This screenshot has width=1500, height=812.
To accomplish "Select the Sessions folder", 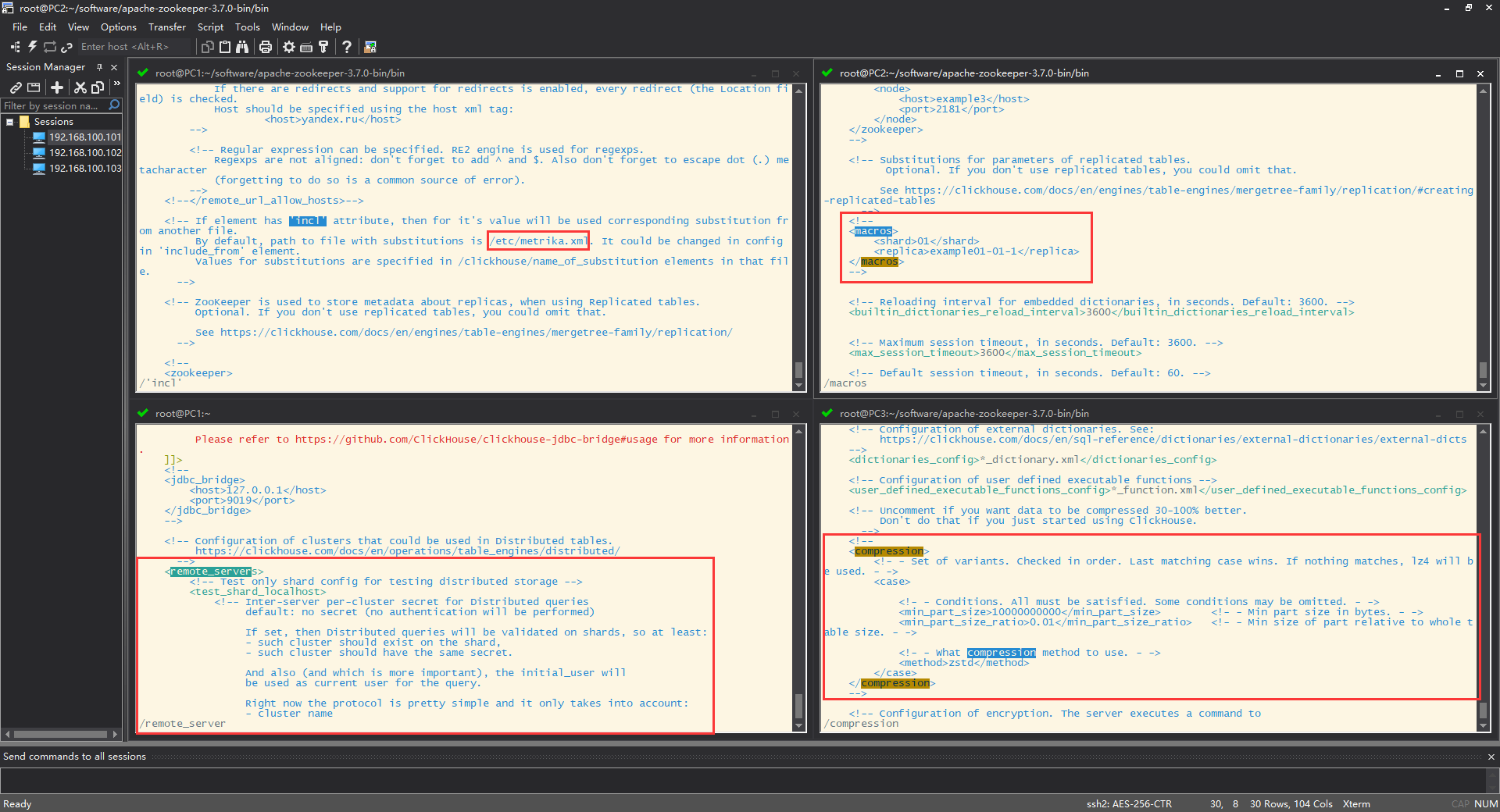I will (x=53, y=122).
